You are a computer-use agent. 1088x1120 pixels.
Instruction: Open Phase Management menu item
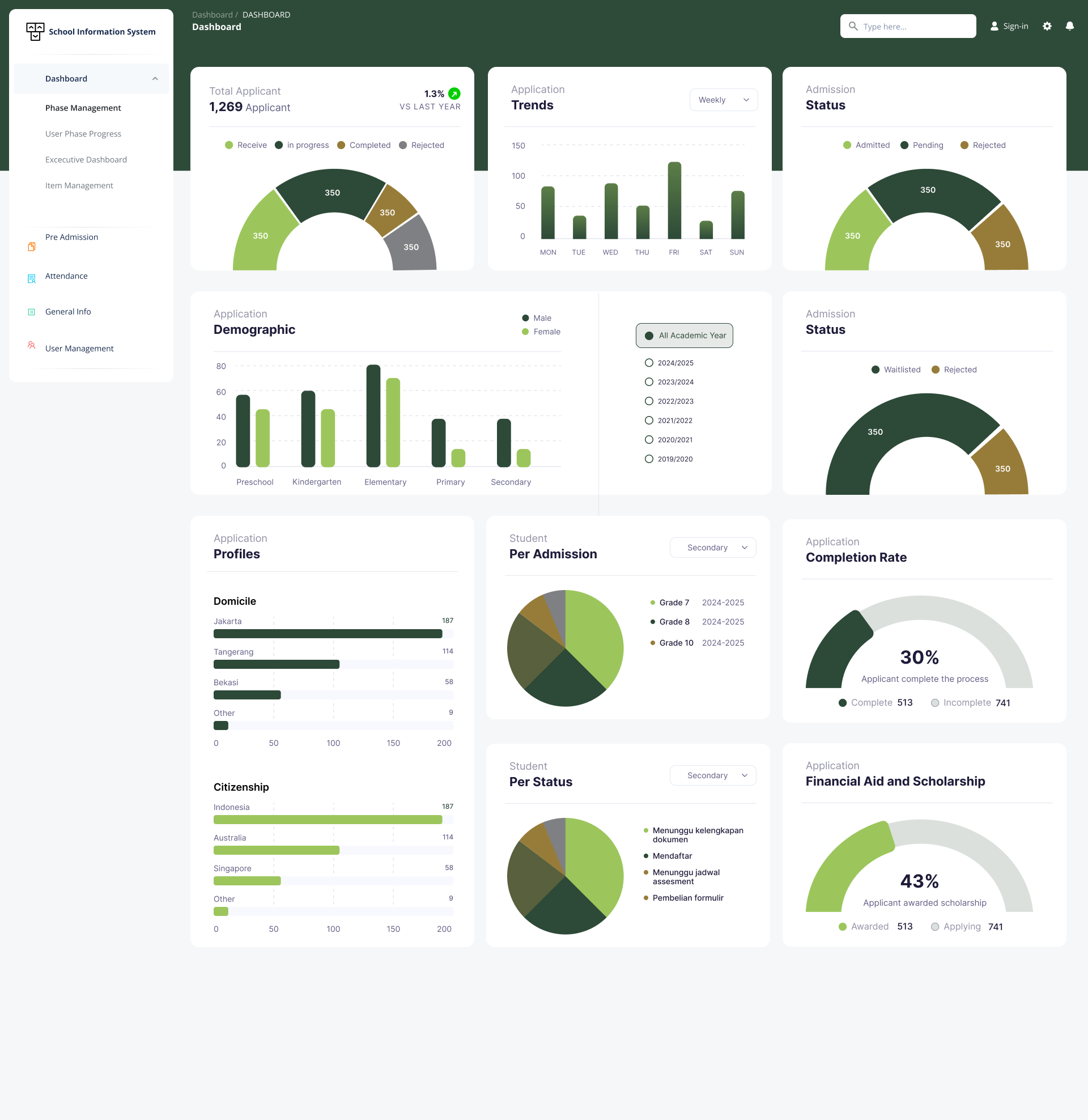(83, 108)
